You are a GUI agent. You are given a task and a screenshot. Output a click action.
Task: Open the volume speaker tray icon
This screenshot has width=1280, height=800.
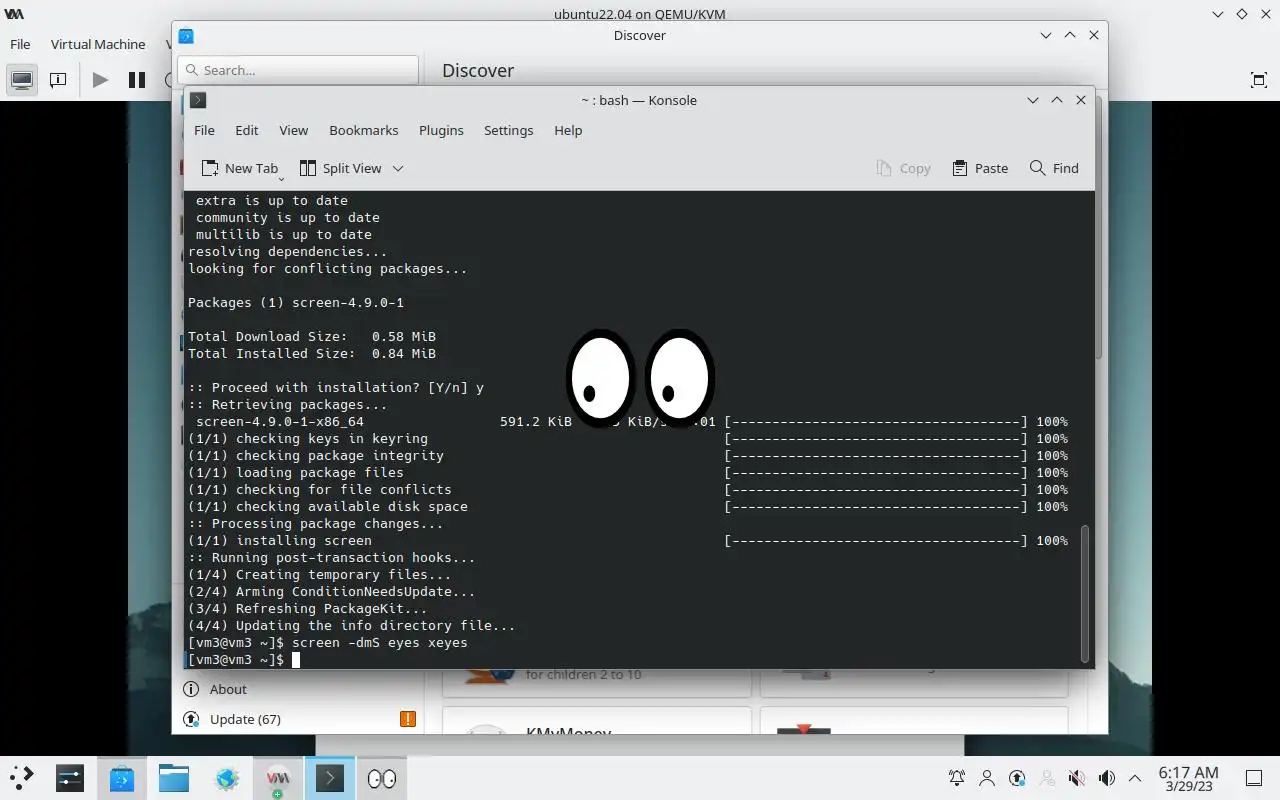point(1107,777)
